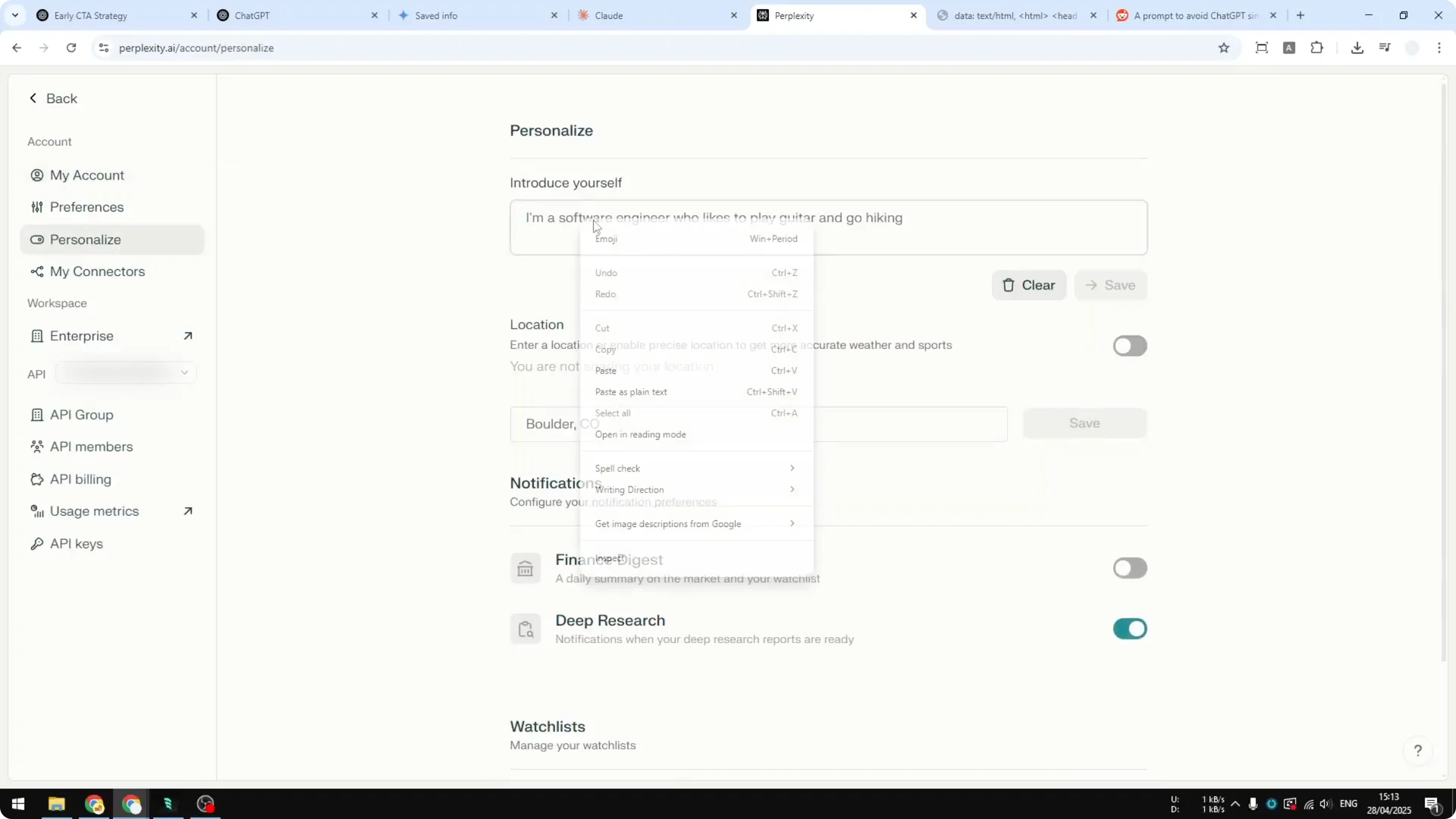Open the Enterprise workspace link
Screen dimensions: 1456x819
tap(82, 336)
